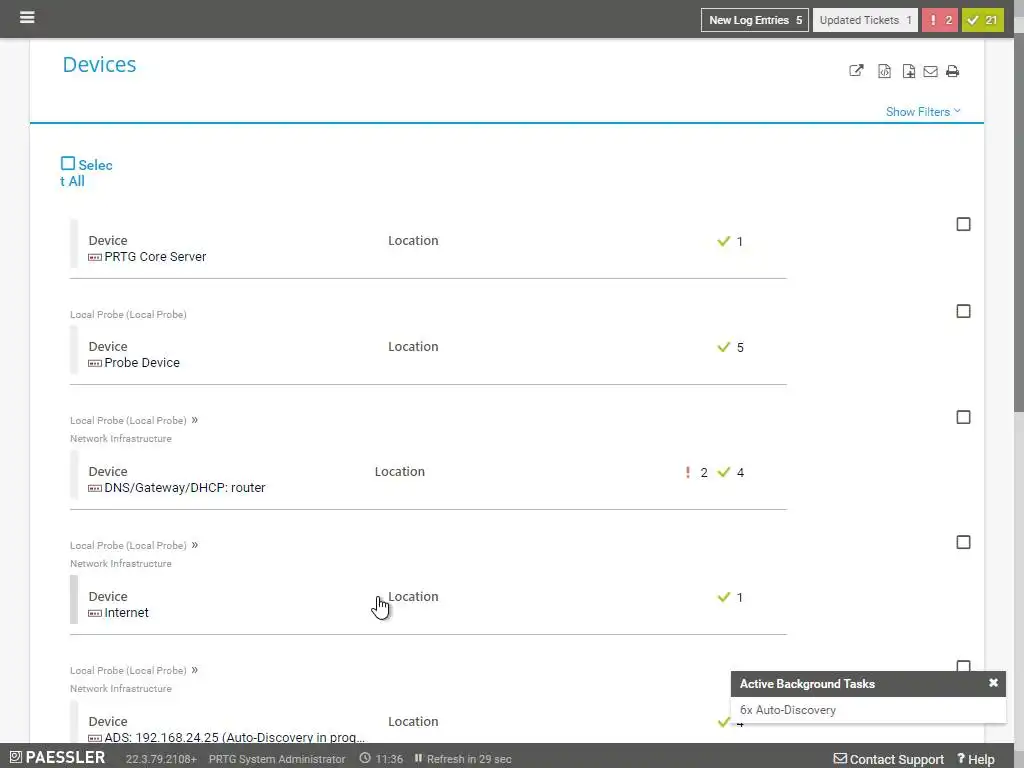Click device icon beside Probe Device
This screenshot has height=768, width=1024.
pos(95,363)
